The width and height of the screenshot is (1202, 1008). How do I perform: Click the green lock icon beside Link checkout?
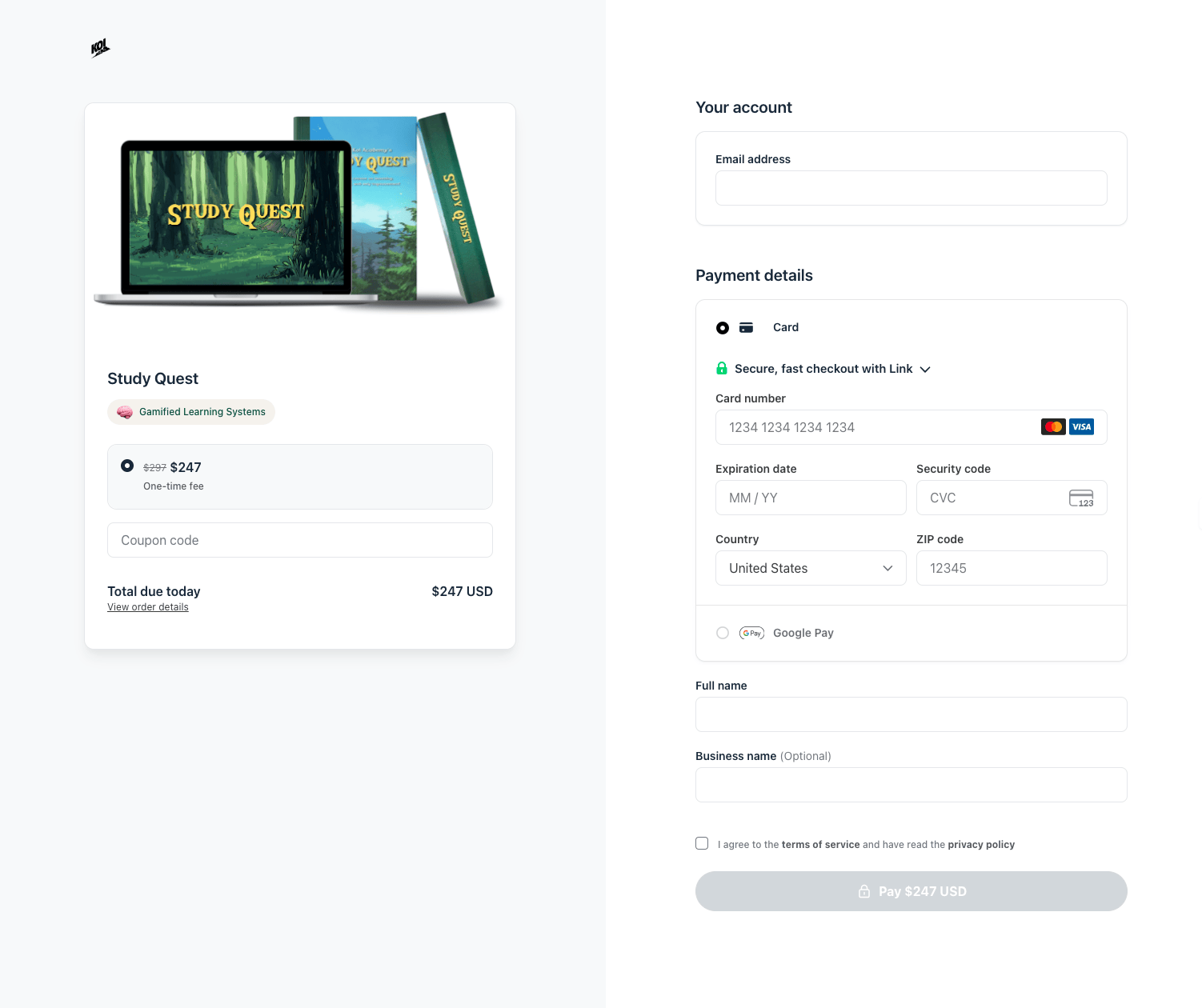pos(722,368)
